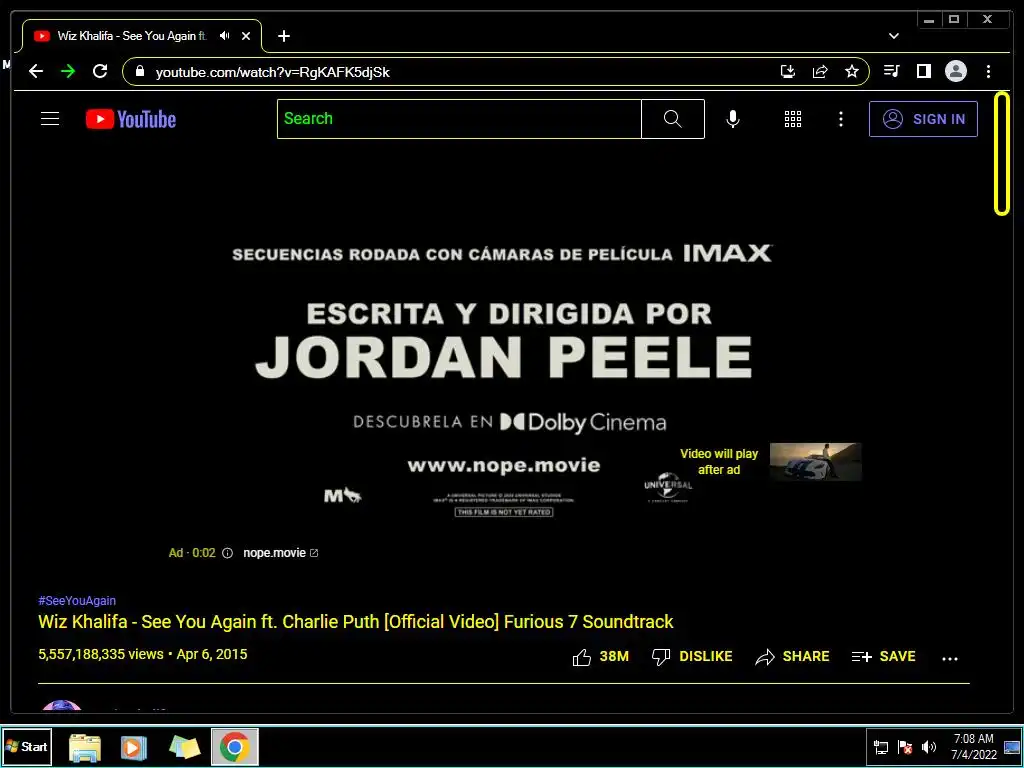Open Chrome three-dot menu

click(x=988, y=71)
